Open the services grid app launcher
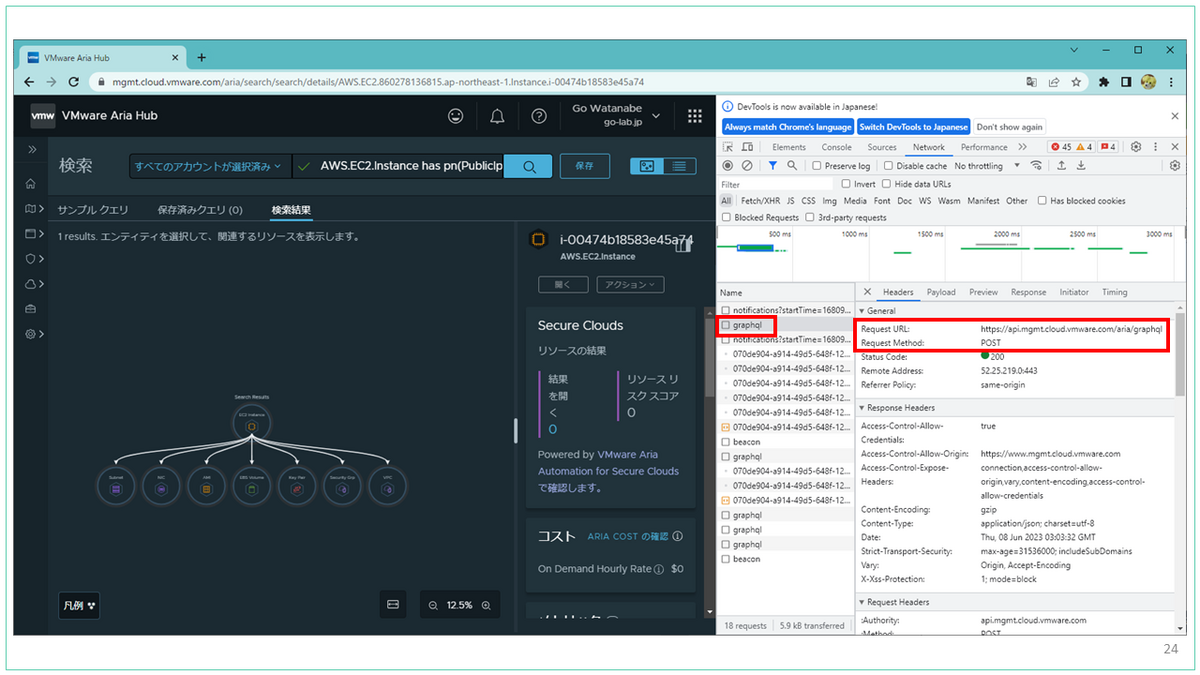1200x675 pixels. 695,116
